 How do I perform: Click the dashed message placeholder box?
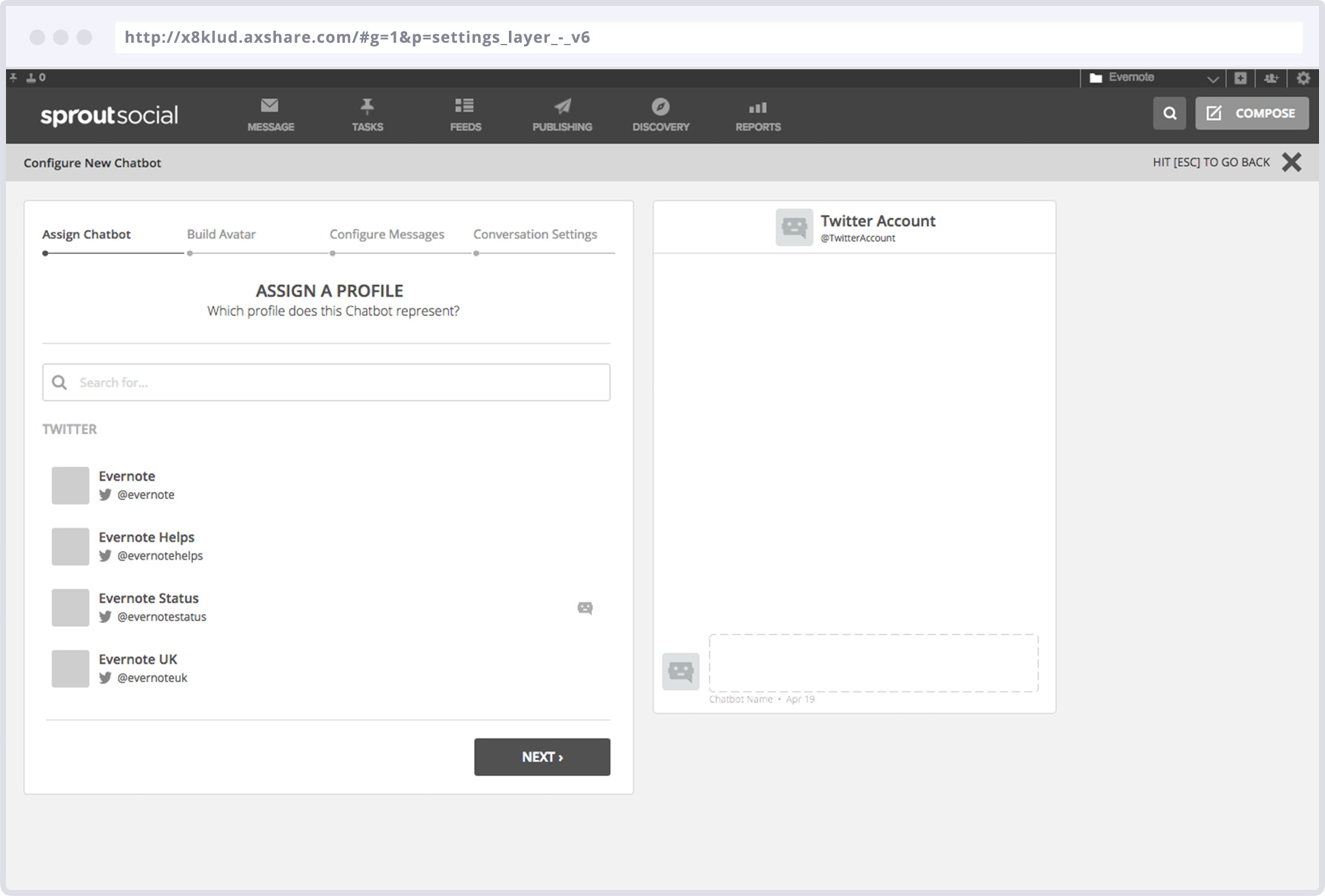(873, 663)
